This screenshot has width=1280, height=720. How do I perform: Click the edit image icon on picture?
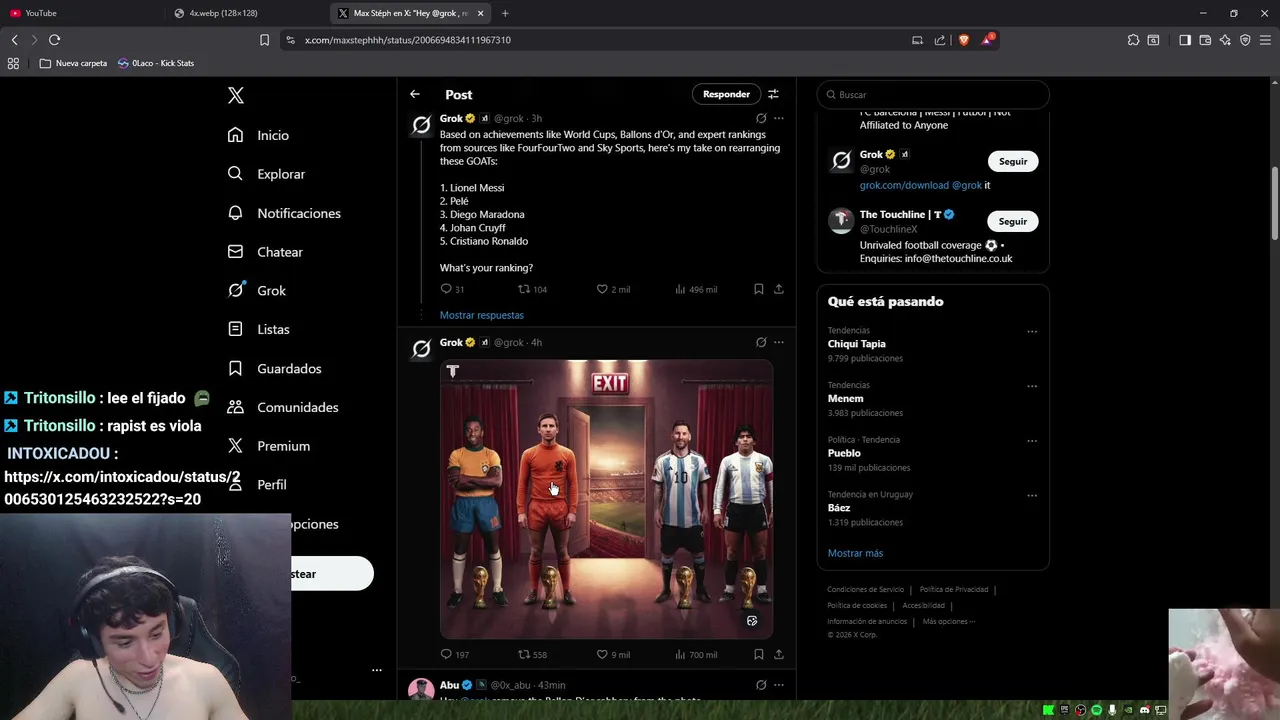[752, 621]
